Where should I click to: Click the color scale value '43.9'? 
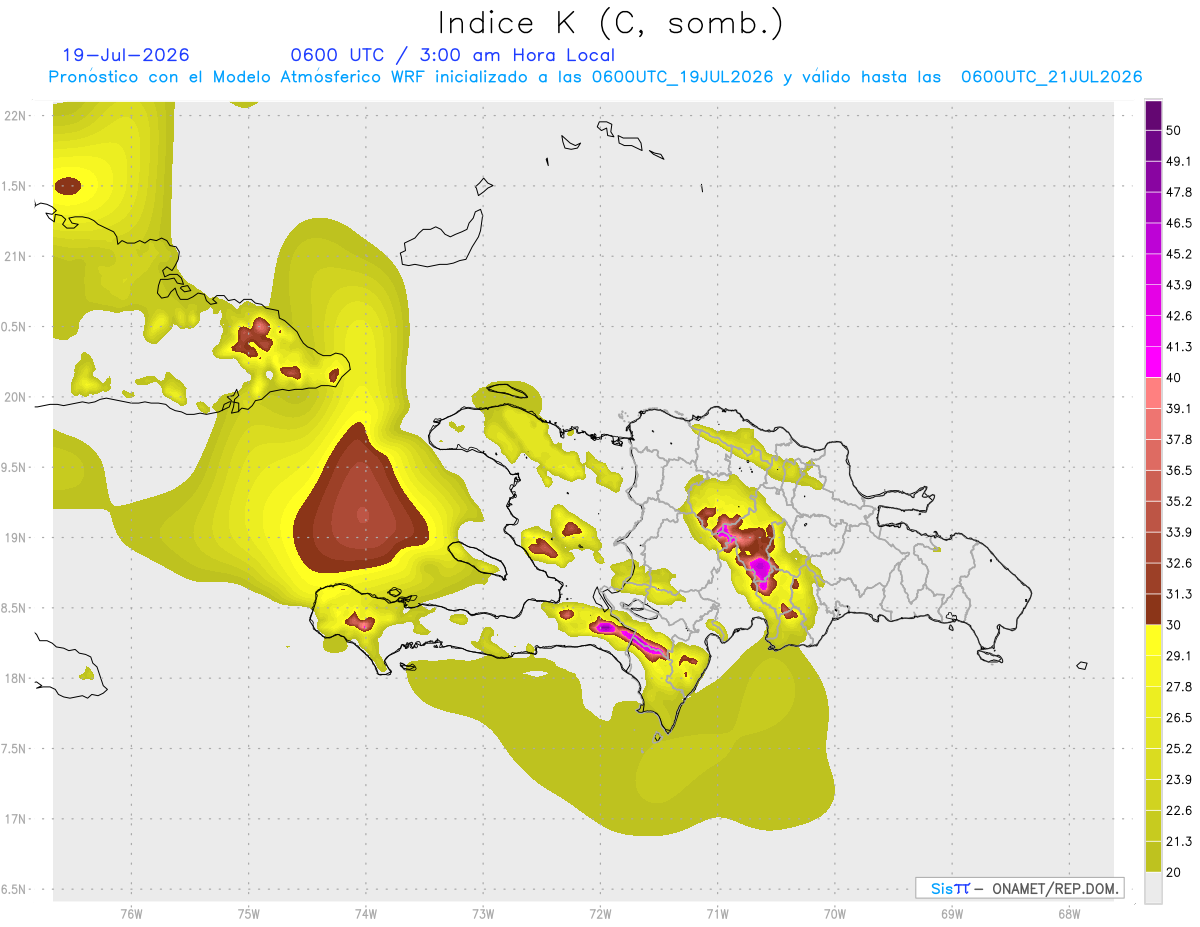pyautogui.click(x=1179, y=286)
